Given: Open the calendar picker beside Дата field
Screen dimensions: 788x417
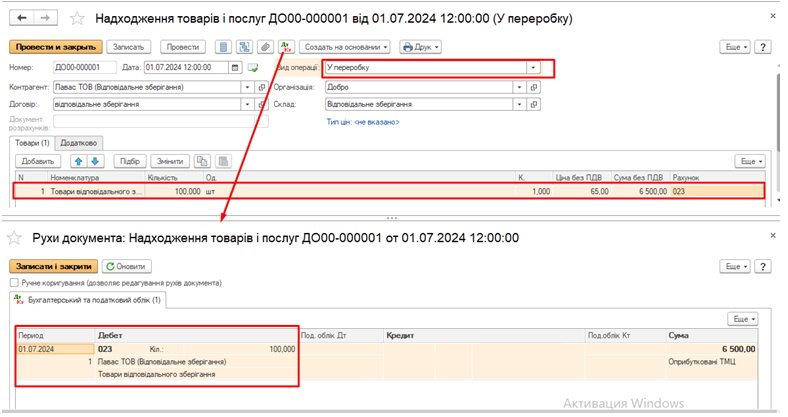Looking at the screenshot, I should point(235,67).
